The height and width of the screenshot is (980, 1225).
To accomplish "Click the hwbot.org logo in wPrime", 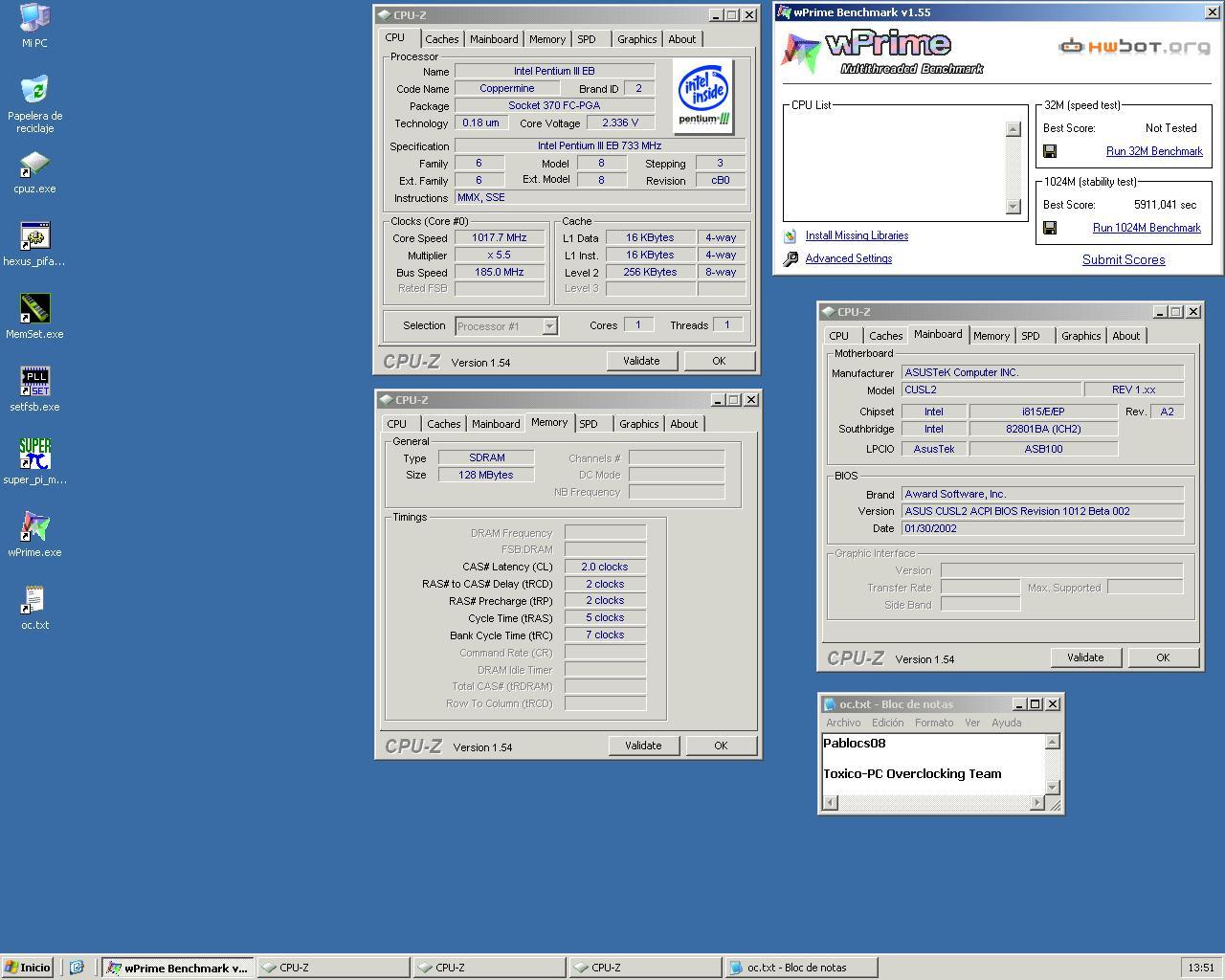I will 1134,46.
